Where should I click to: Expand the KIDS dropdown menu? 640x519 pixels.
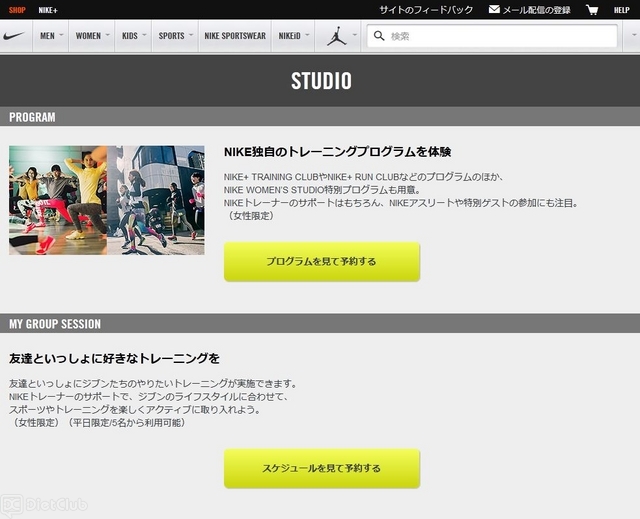[134, 36]
